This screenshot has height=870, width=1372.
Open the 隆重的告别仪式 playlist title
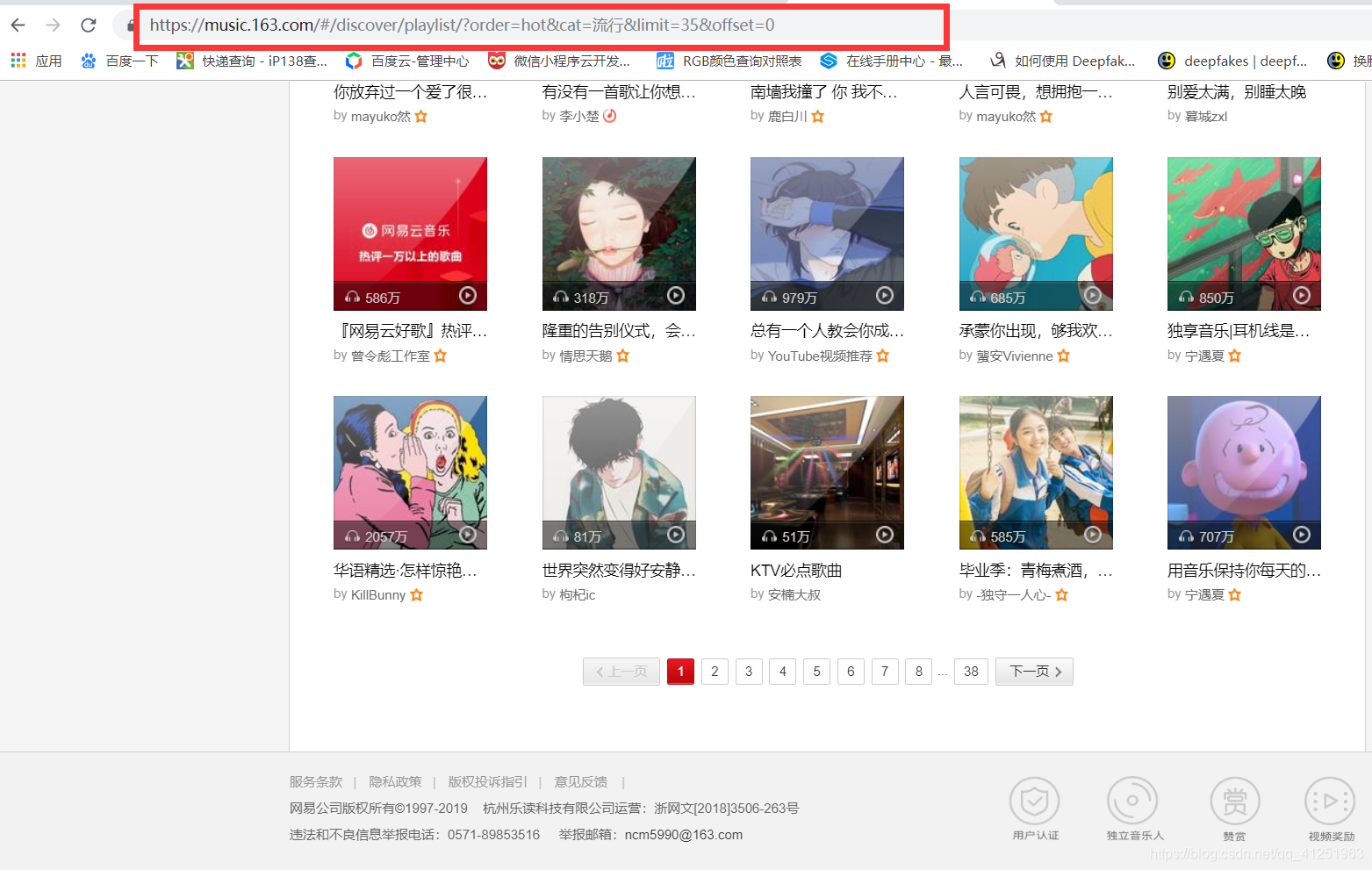[619, 331]
